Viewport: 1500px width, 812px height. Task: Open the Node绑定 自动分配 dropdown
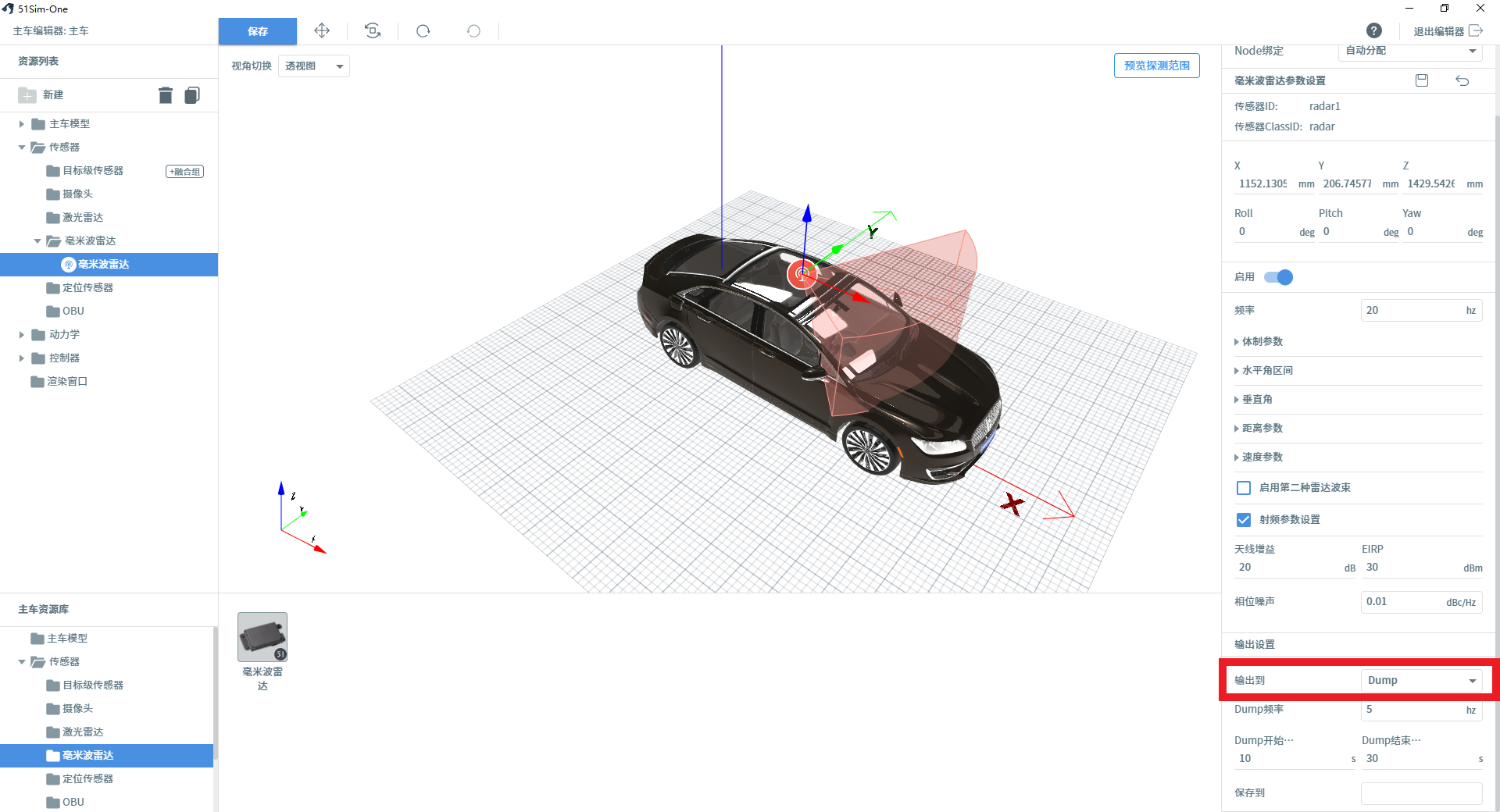tap(1410, 51)
